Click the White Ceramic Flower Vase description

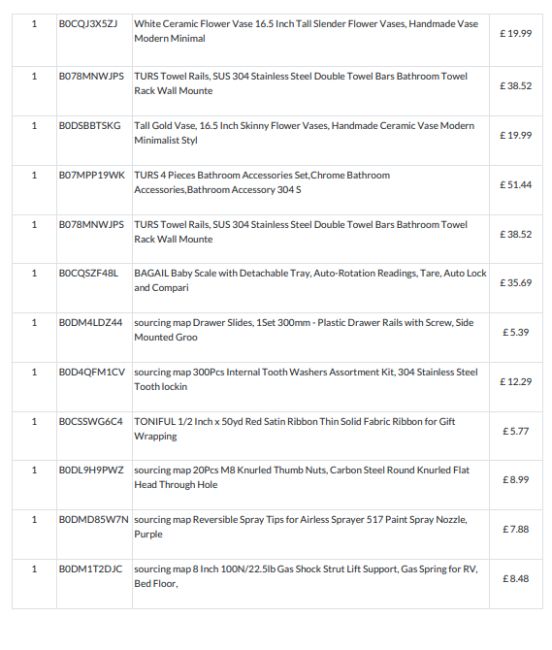click(x=306, y=31)
